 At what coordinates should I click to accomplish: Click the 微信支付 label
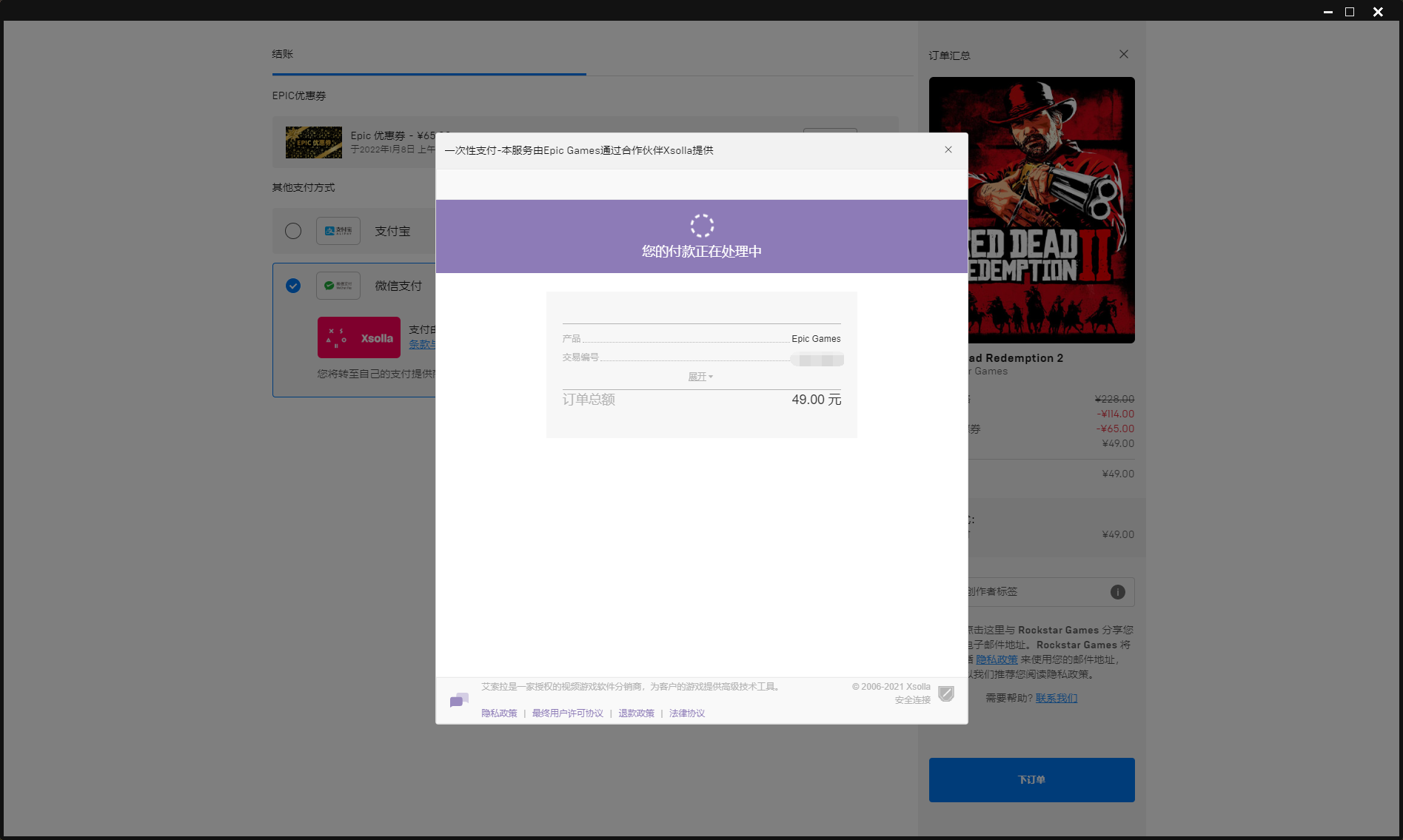point(398,286)
